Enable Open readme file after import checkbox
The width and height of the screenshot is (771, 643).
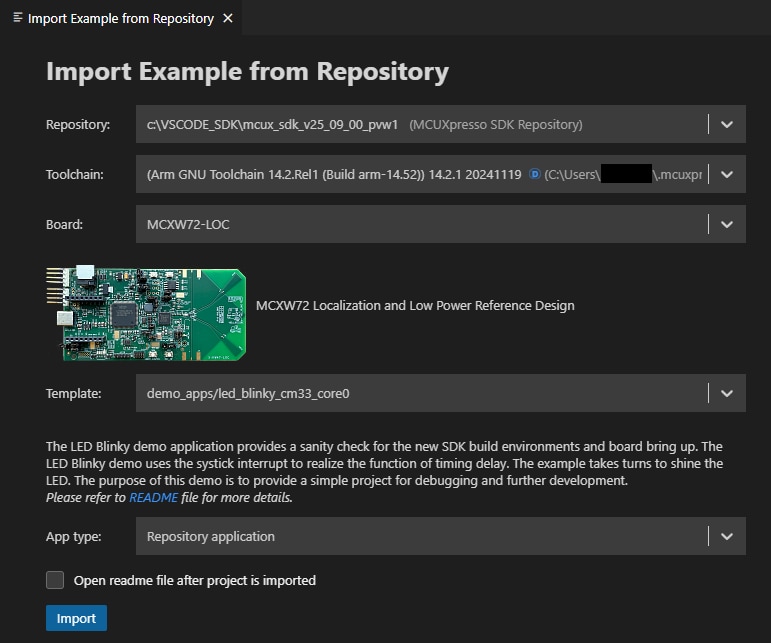point(55,580)
